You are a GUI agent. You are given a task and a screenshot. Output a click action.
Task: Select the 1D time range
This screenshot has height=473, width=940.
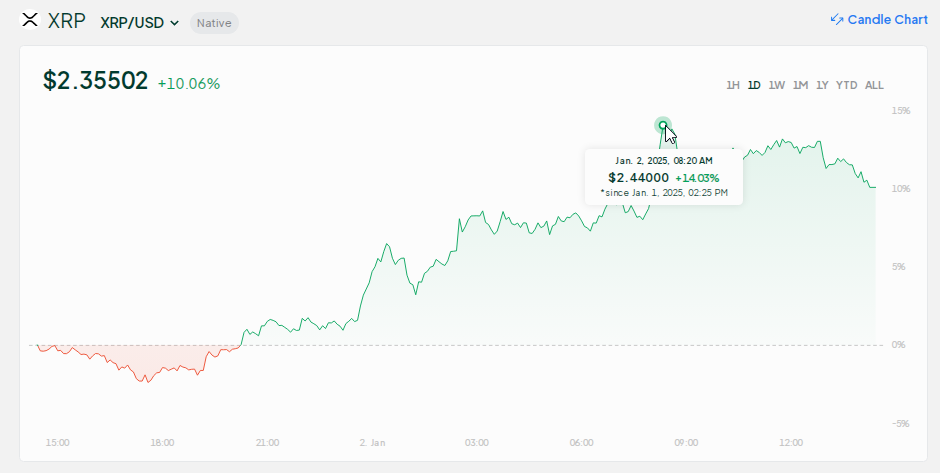click(x=754, y=85)
